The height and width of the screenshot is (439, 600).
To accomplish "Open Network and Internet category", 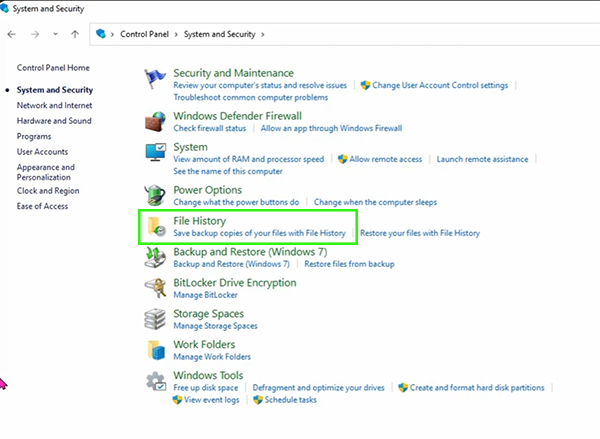I will coord(54,105).
